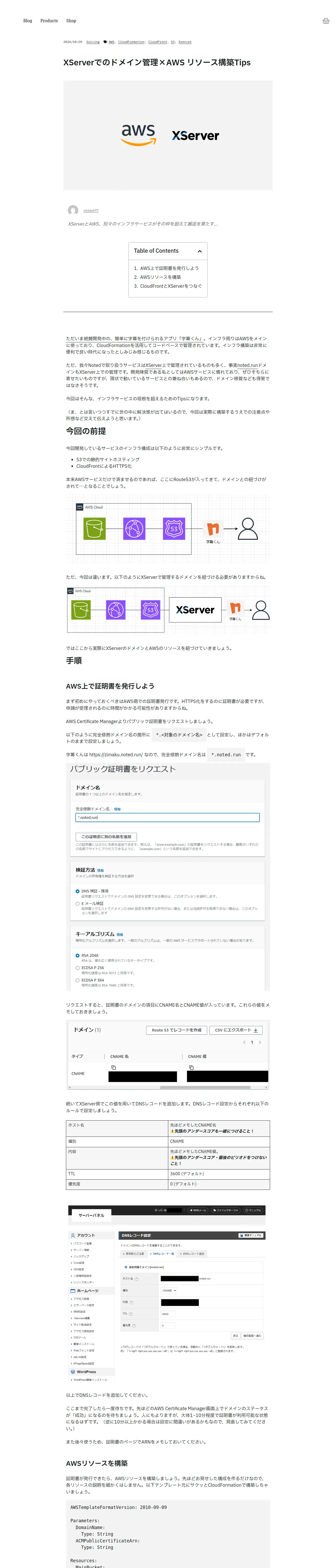Click the *.noted.run domain input field

167,817
